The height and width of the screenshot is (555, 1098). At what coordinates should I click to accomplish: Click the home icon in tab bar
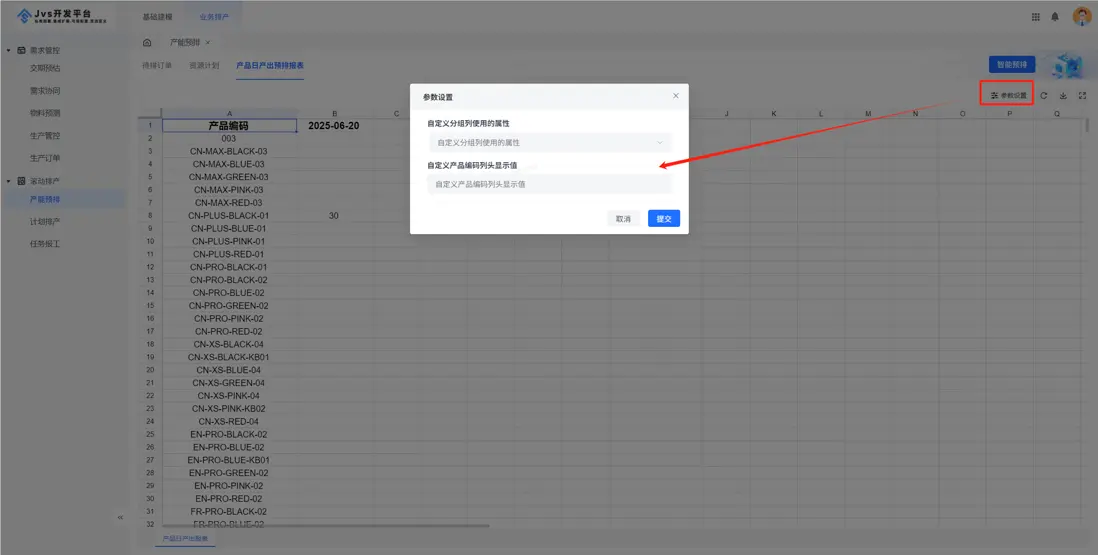[147, 43]
